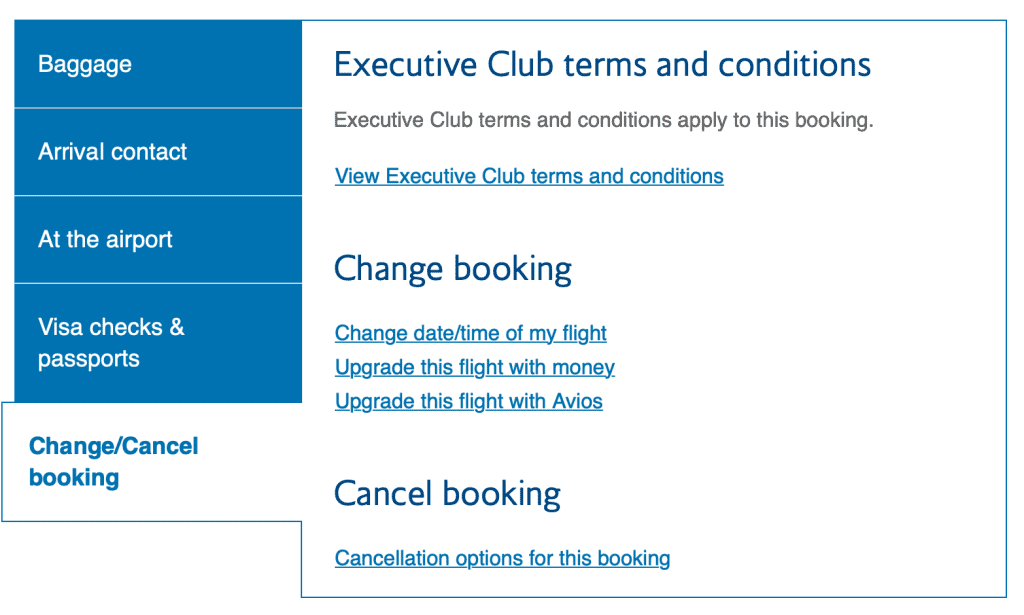View Executive Club terms and conditions link
Image resolution: width=1024 pixels, height=615 pixels.
(x=529, y=176)
